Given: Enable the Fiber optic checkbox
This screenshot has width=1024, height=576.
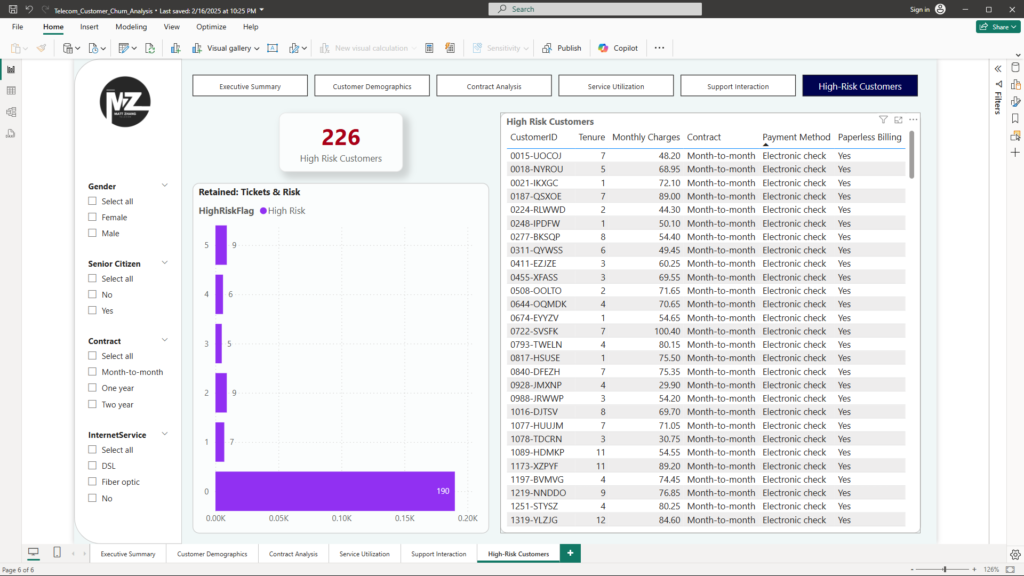Looking at the screenshot, I should point(93,482).
